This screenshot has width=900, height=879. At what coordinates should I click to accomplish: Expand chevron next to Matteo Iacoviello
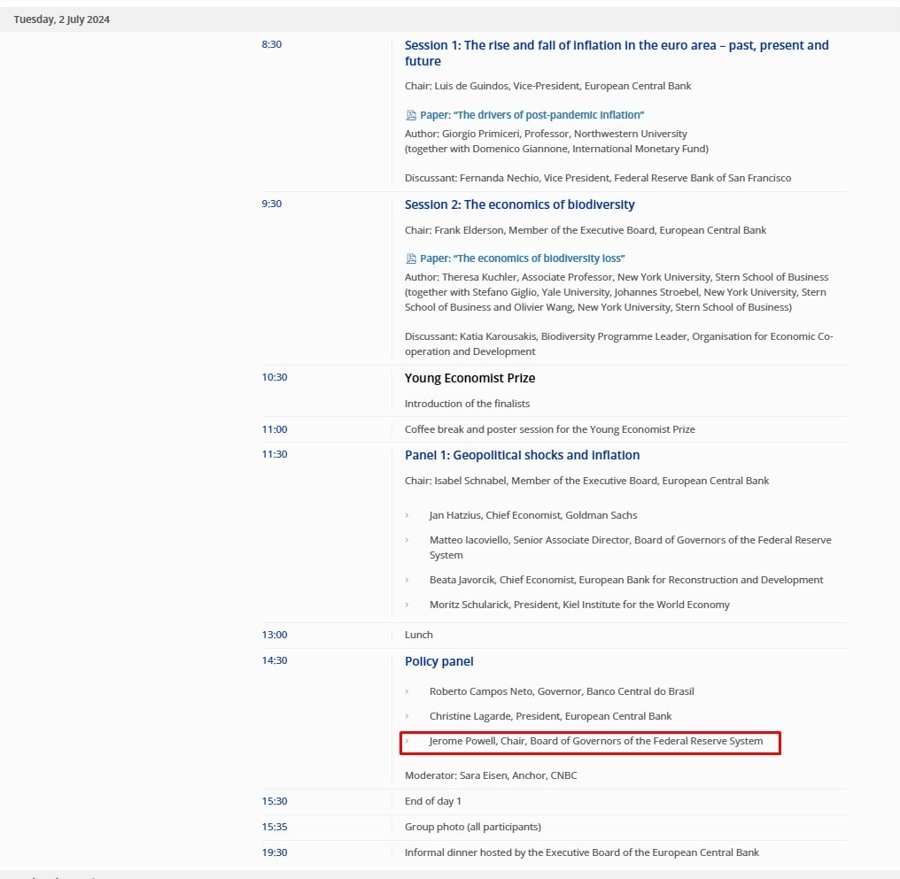(407, 540)
